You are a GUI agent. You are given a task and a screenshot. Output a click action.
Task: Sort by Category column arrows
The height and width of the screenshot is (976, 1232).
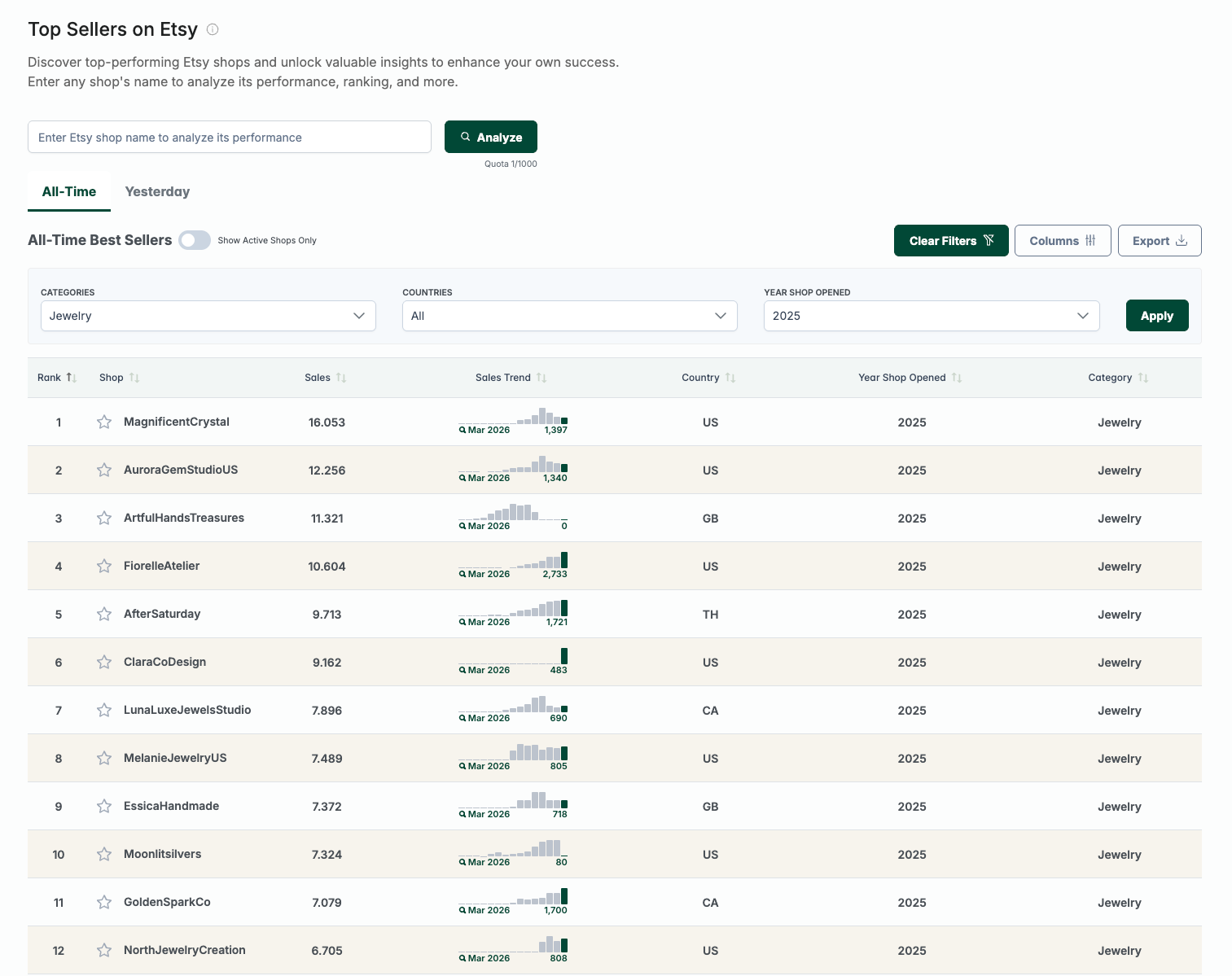[1143, 378]
